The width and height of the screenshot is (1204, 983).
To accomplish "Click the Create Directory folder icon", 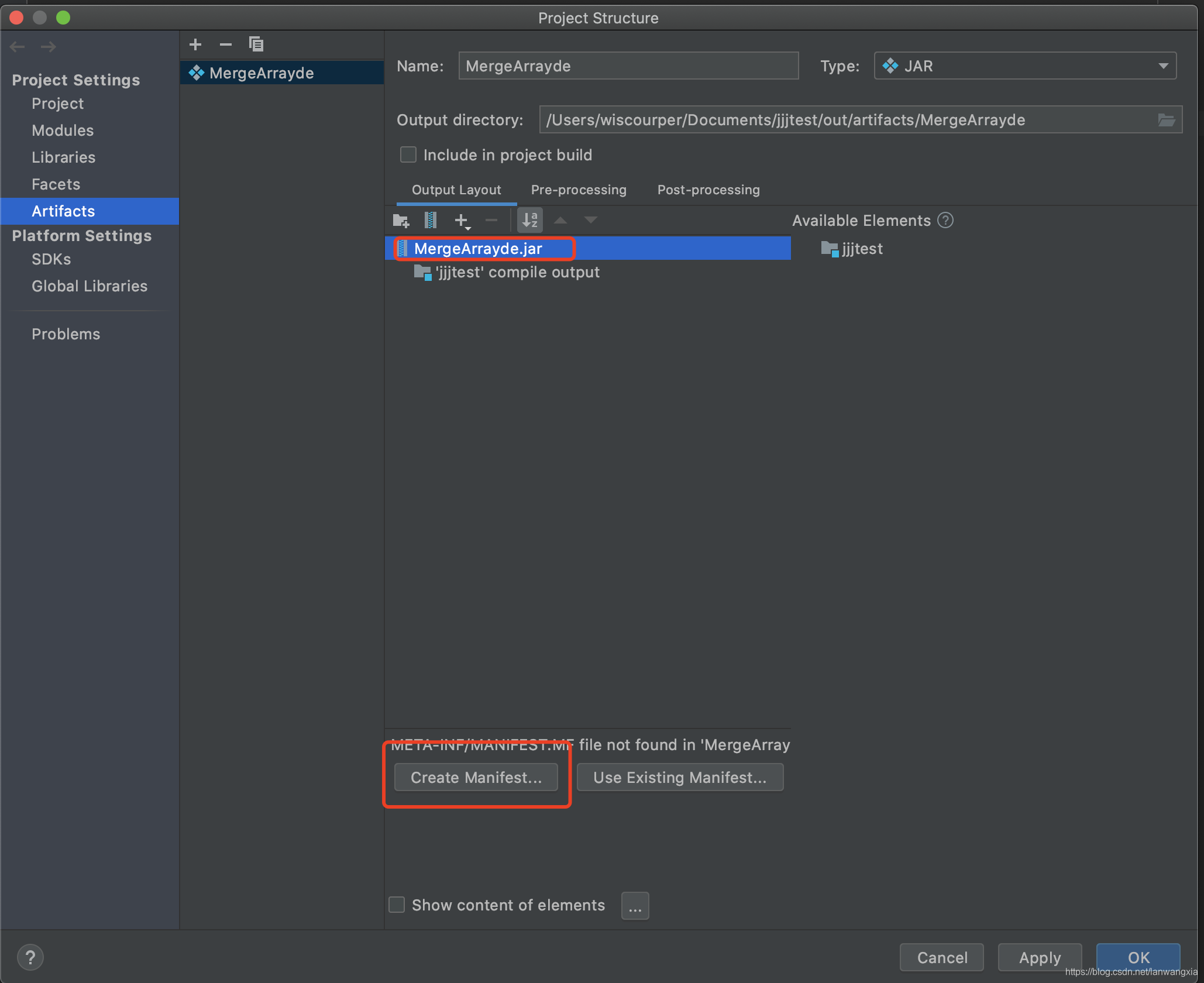I will (401, 221).
